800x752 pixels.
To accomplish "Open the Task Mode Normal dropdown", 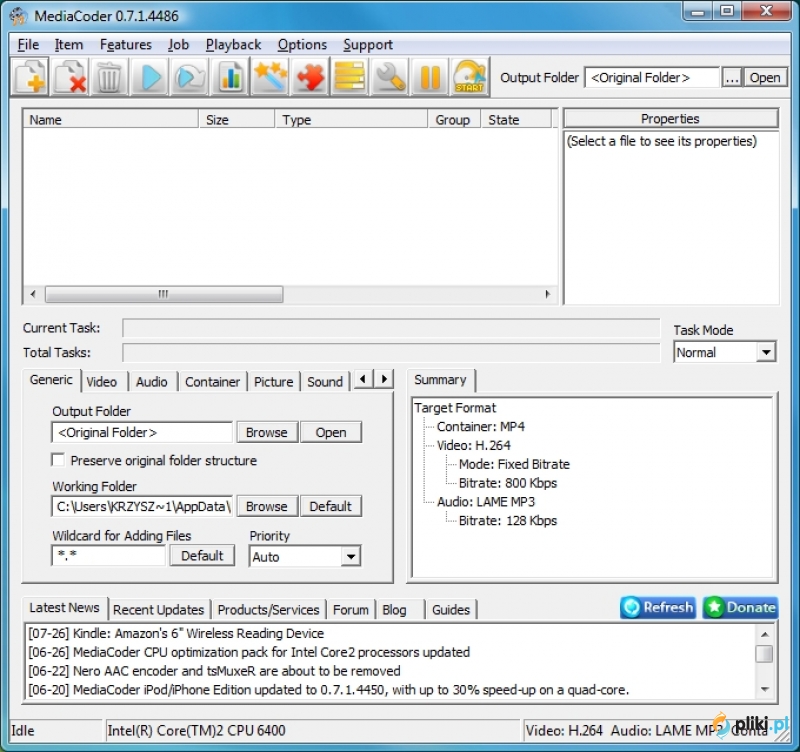I will (765, 352).
